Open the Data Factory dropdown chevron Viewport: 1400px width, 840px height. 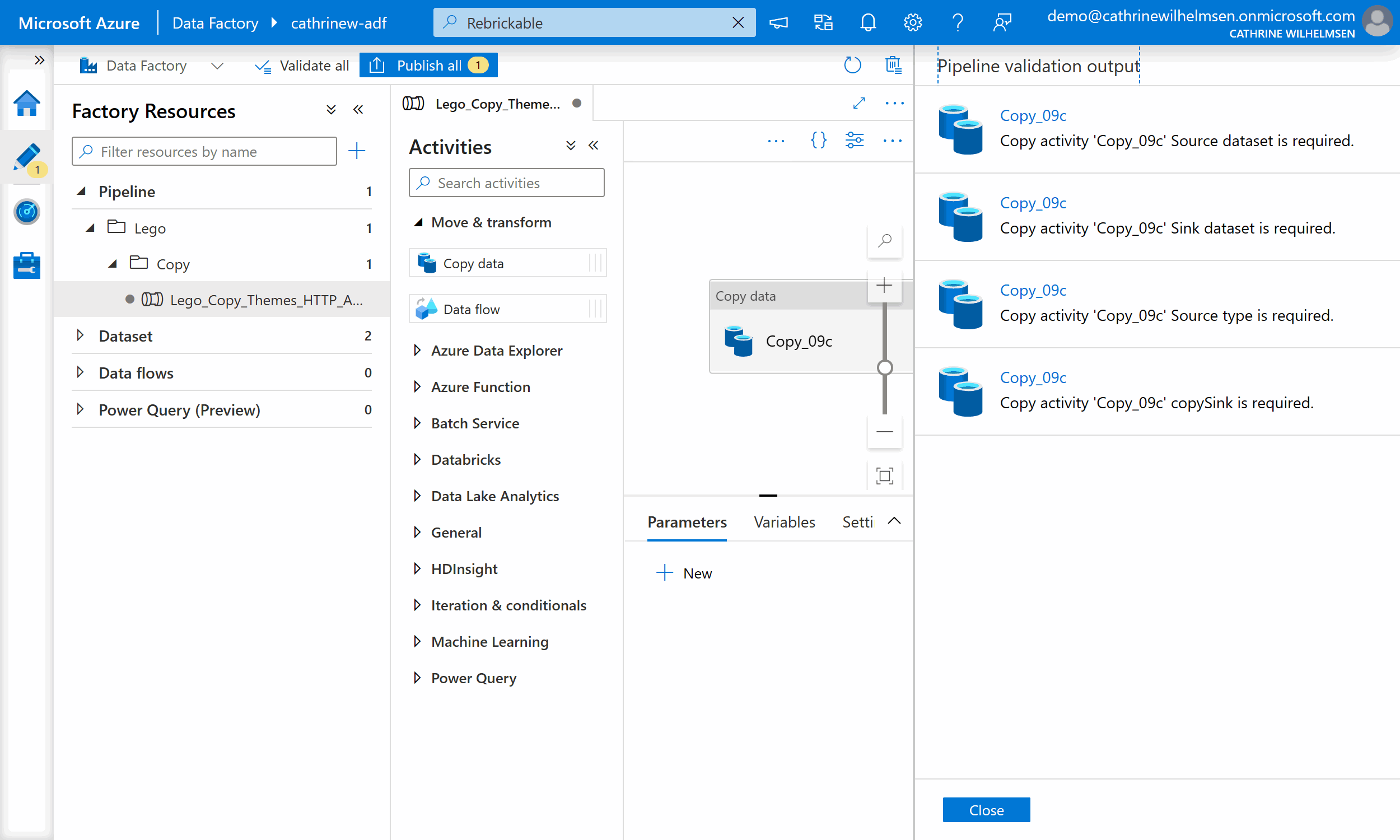coord(217,66)
